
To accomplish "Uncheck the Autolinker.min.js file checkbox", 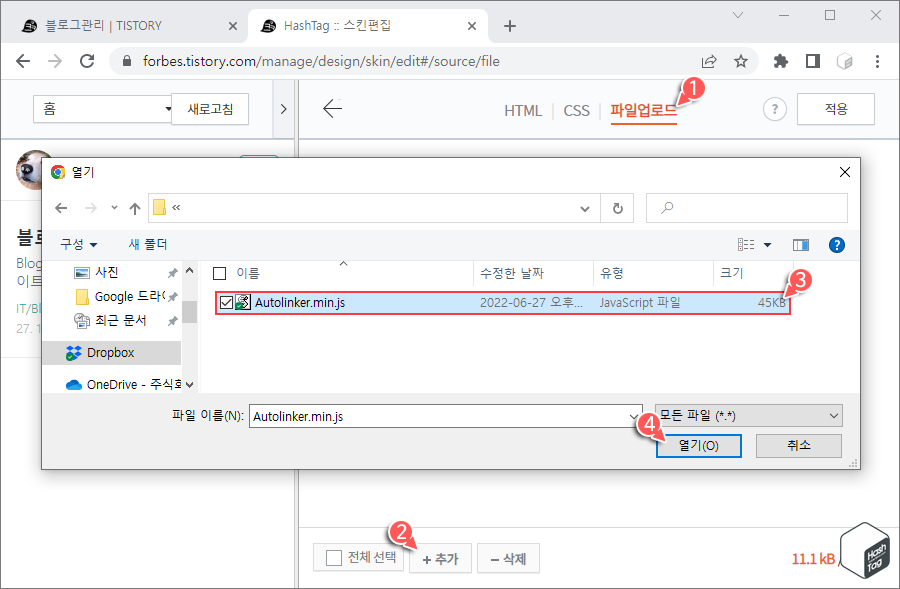I will (228, 302).
